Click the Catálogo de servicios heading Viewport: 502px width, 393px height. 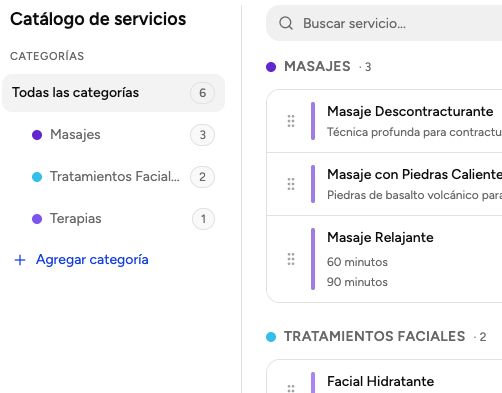pyautogui.click(x=98, y=19)
